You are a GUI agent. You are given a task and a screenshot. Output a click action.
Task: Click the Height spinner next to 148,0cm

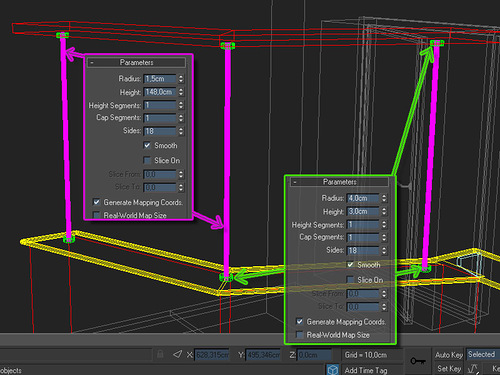[181, 92]
